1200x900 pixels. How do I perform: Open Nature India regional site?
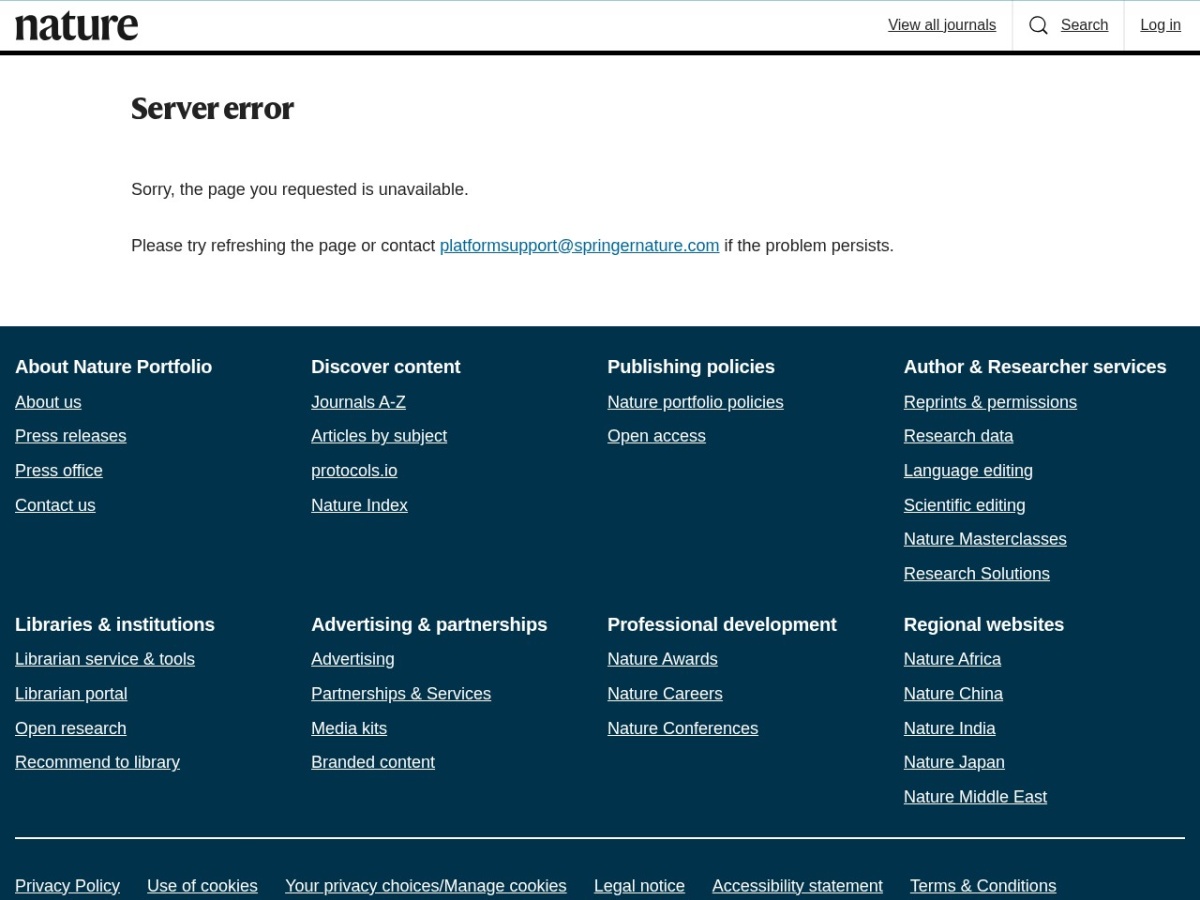click(949, 728)
